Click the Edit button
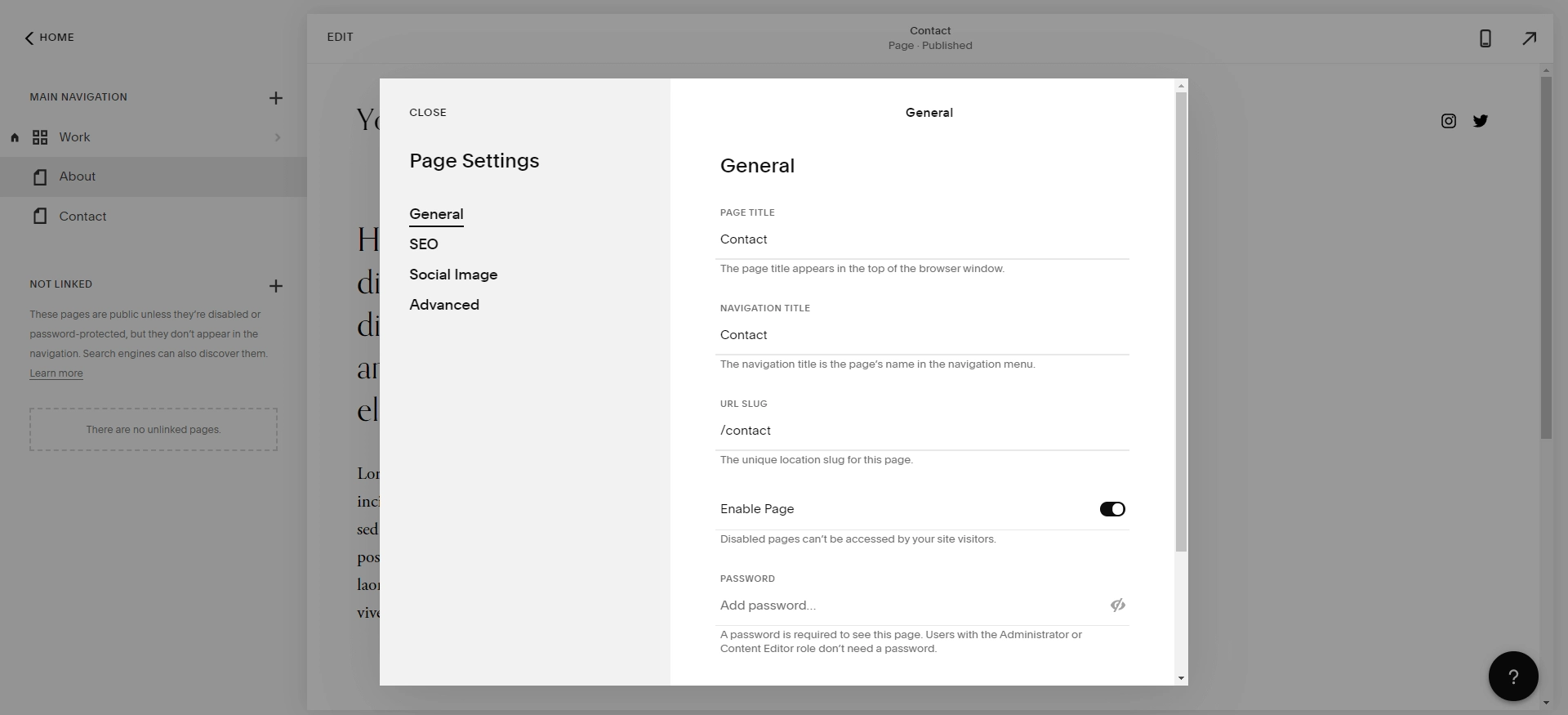This screenshot has width=1568, height=715. (340, 37)
